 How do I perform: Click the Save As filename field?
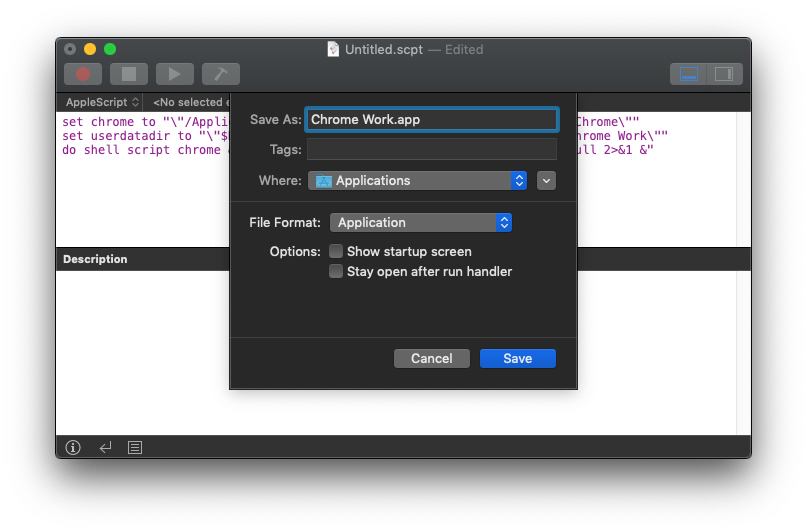tap(432, 119)
